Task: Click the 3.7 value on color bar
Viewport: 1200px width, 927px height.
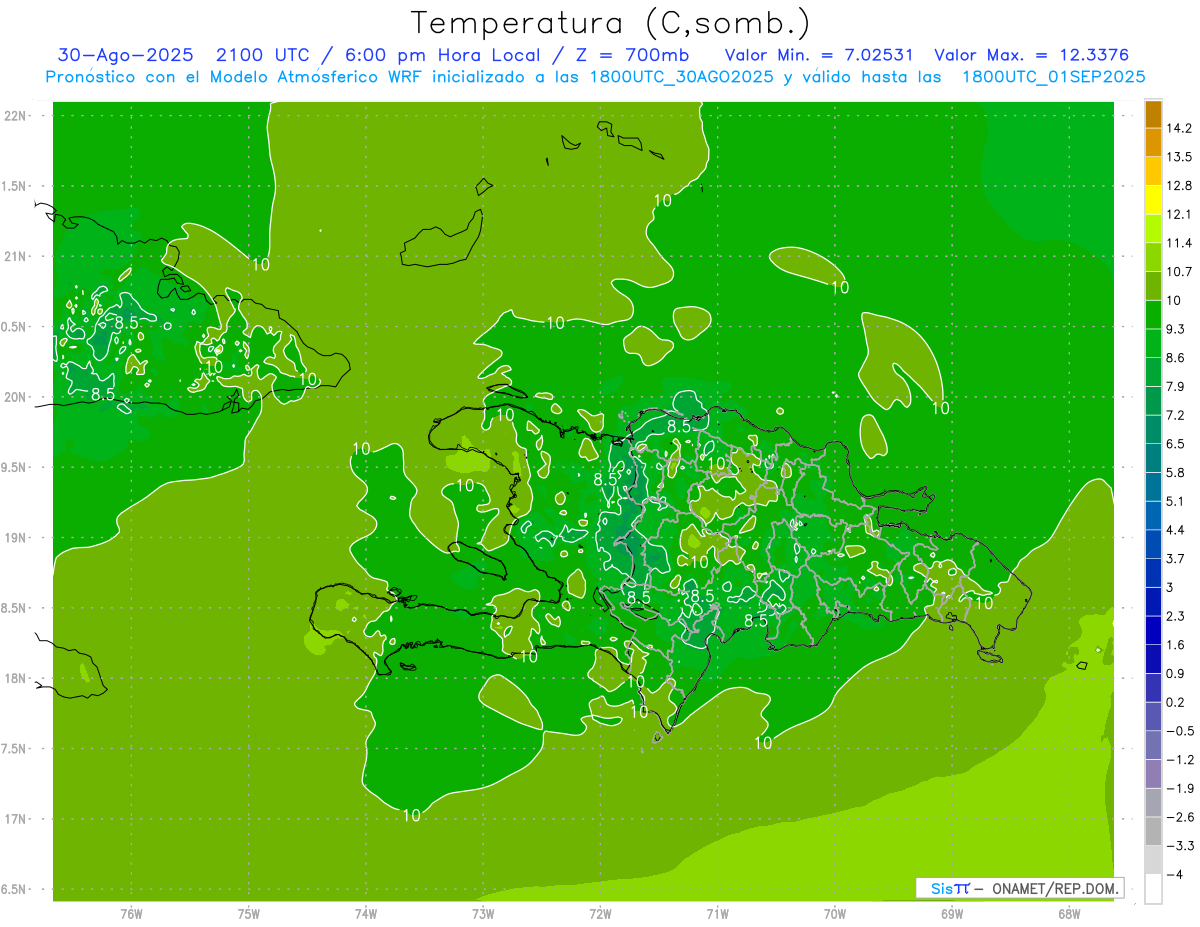Action: [x=1176, y=558]
